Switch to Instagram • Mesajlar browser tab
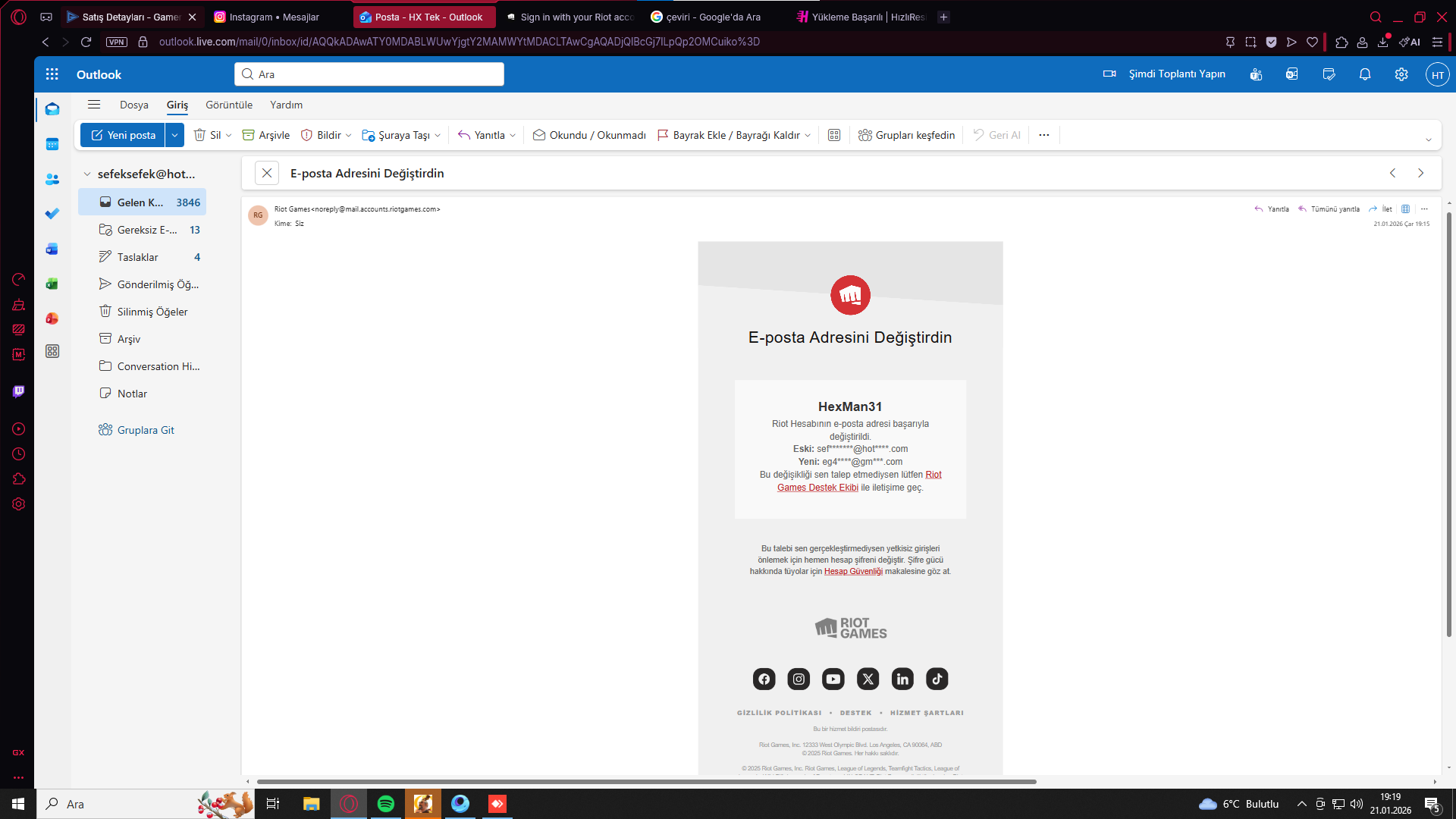This screenshot has height=819, width=1456. (x=275, y=17)
